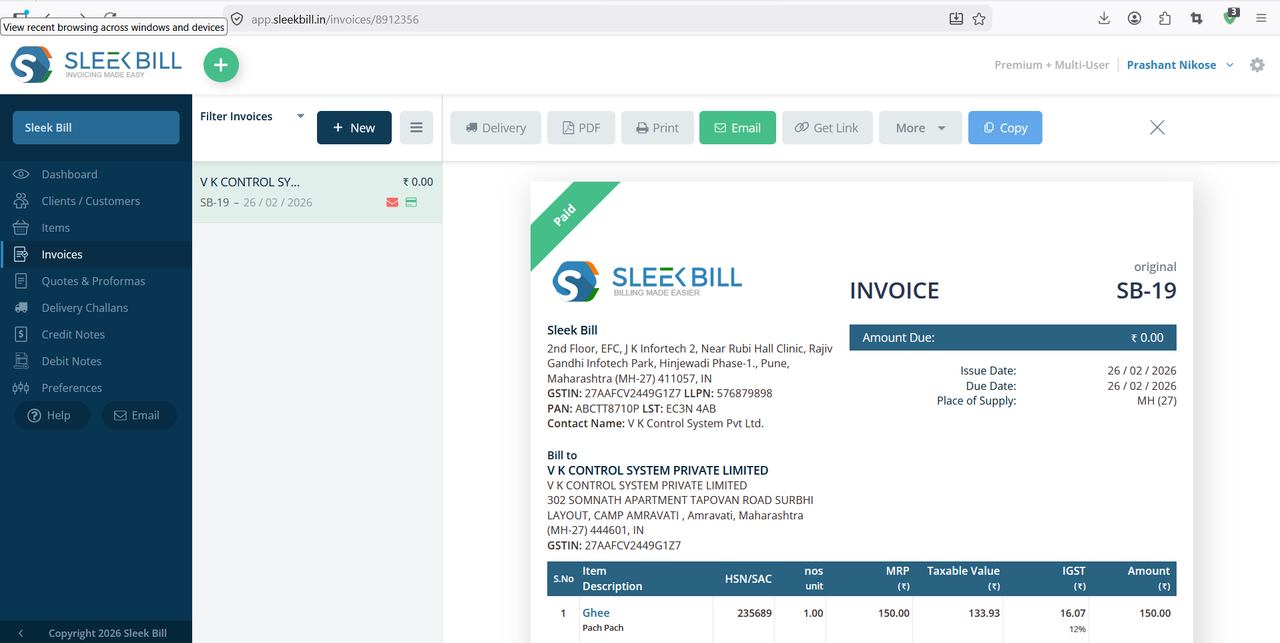Copy the invoice using Copy button
The width and height of the screenshot is (1280, 643).
click(x=1005, y=128)
